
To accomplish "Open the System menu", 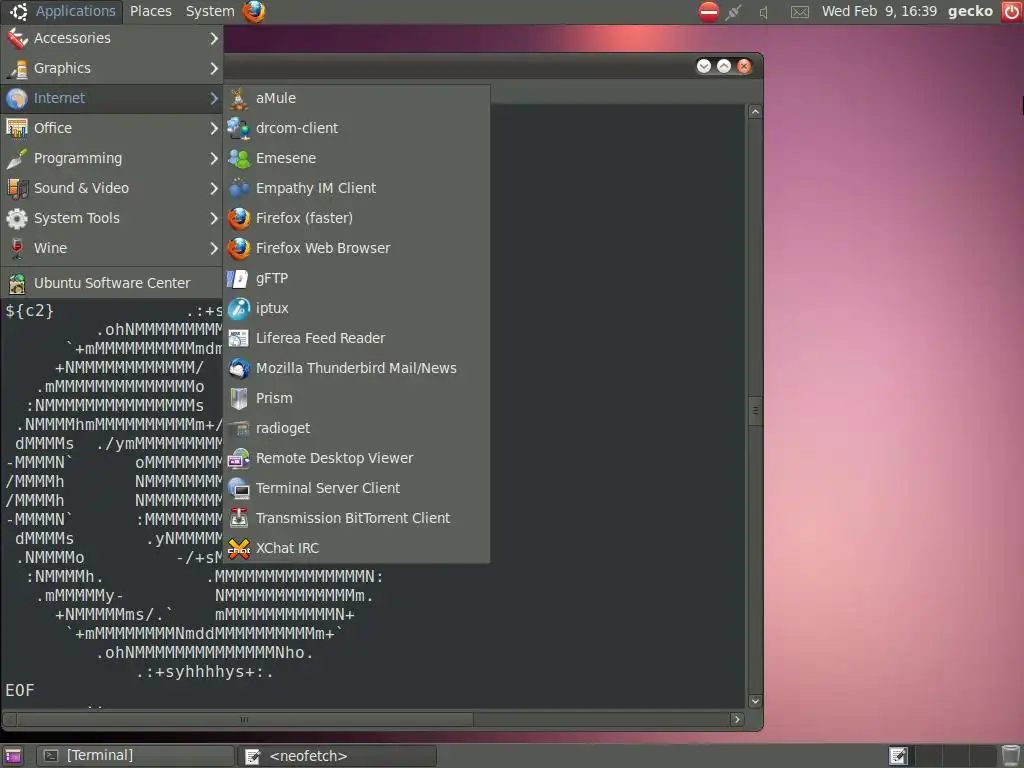I will 210,11.
